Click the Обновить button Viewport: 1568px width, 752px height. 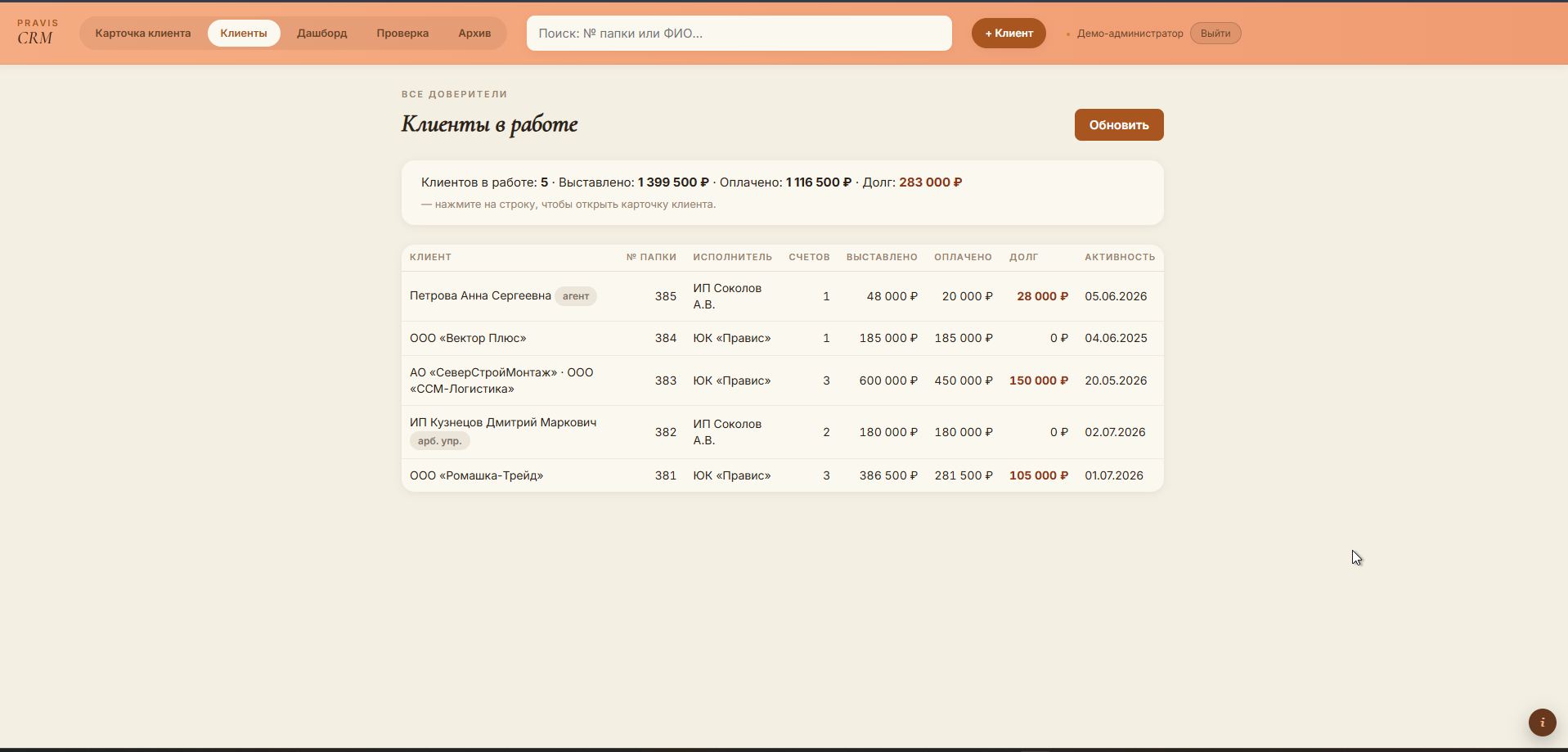pos(1119,125)
